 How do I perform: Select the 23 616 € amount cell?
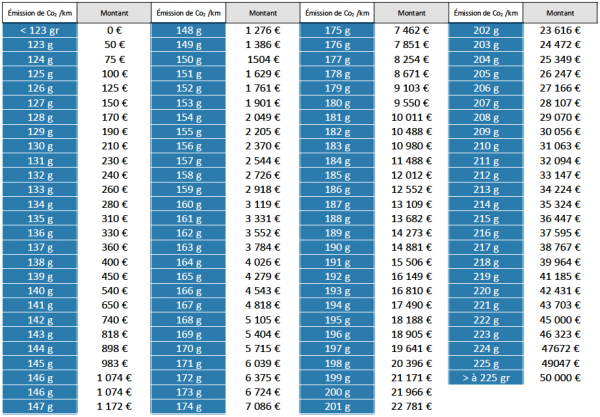(562, 30)
